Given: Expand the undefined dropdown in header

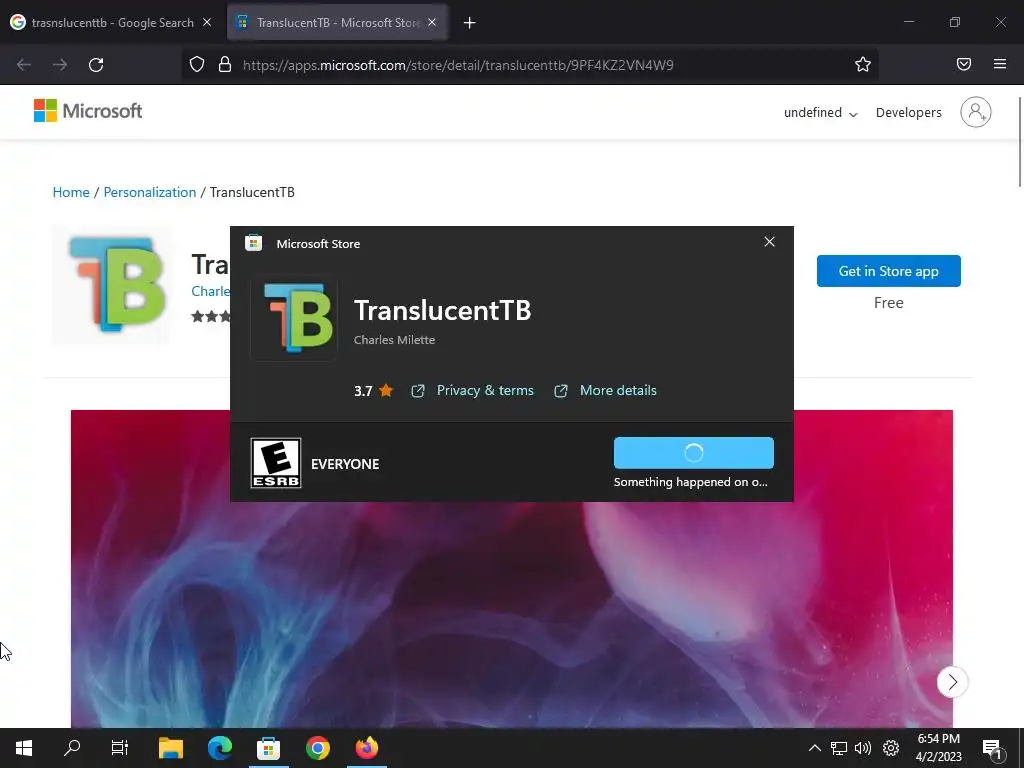Looking at the screenshot, I should (820, 112).
